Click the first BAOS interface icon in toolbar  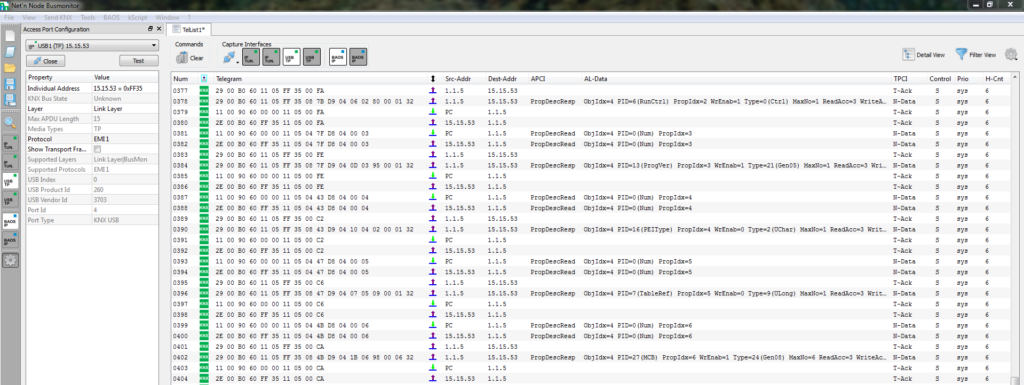(x=337, y=57)
